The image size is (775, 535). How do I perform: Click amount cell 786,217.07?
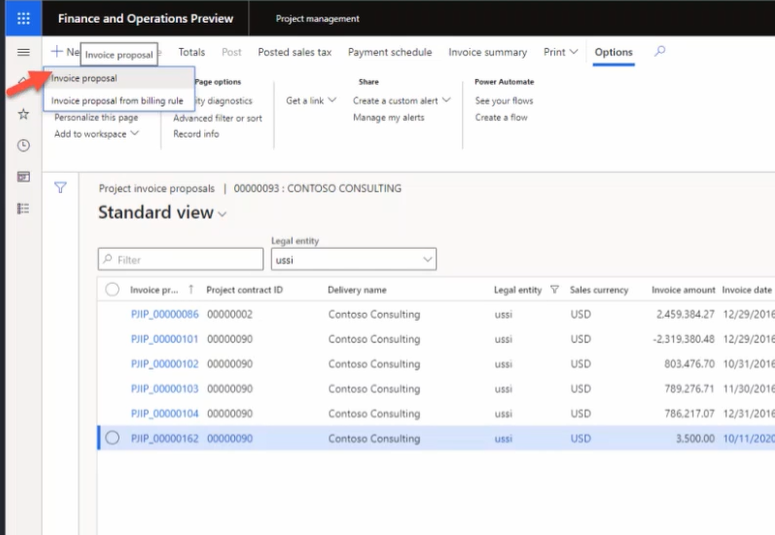coord(689,413)
